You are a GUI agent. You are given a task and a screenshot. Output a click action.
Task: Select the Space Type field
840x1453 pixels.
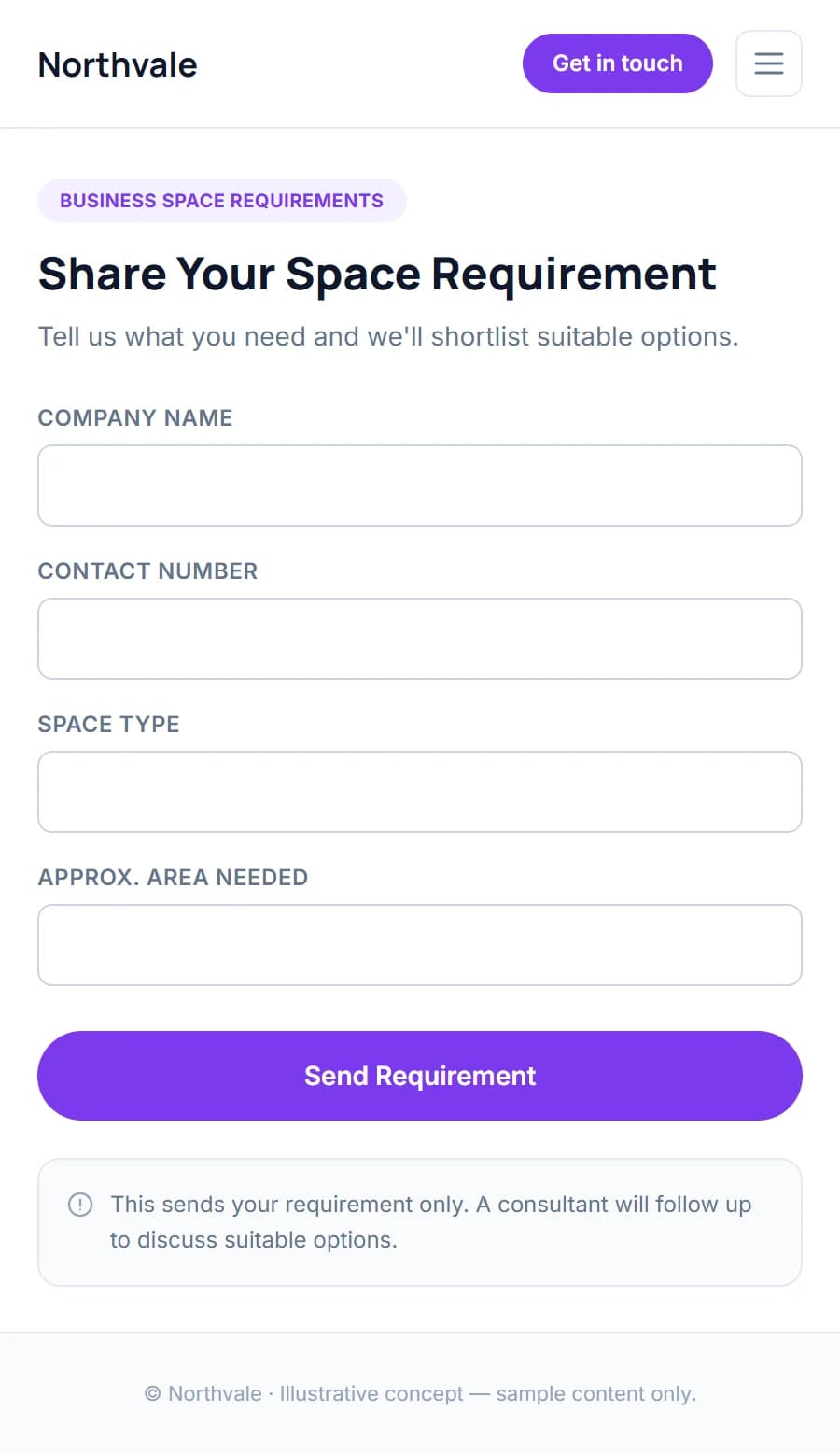420,792
